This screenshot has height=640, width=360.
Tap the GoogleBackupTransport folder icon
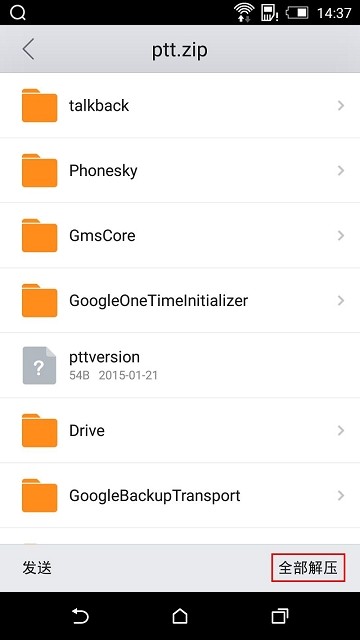tap(39, 495)
